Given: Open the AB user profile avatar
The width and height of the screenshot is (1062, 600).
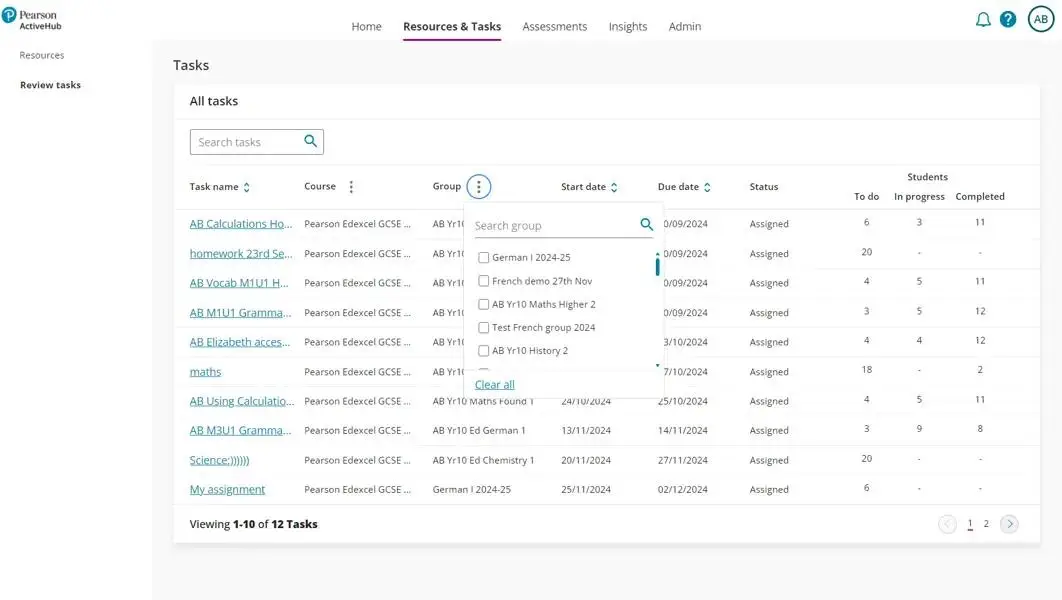Looking at the screenshot, I should [1041, 19].
